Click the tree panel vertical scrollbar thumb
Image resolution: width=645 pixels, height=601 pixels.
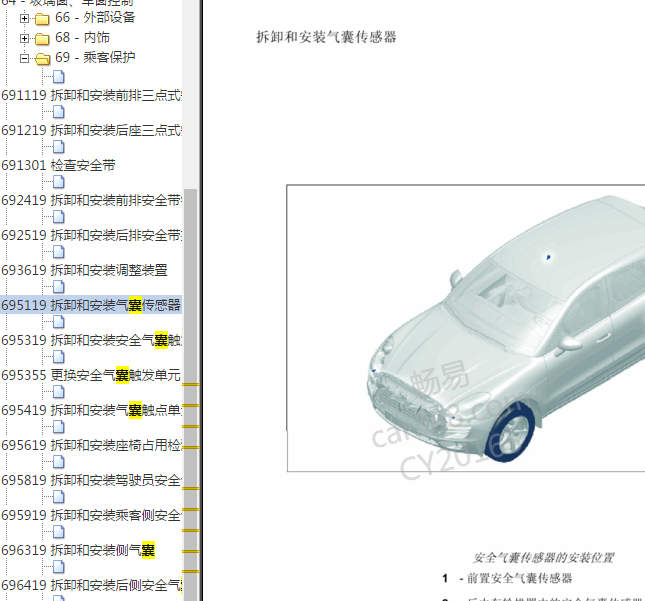190,395
